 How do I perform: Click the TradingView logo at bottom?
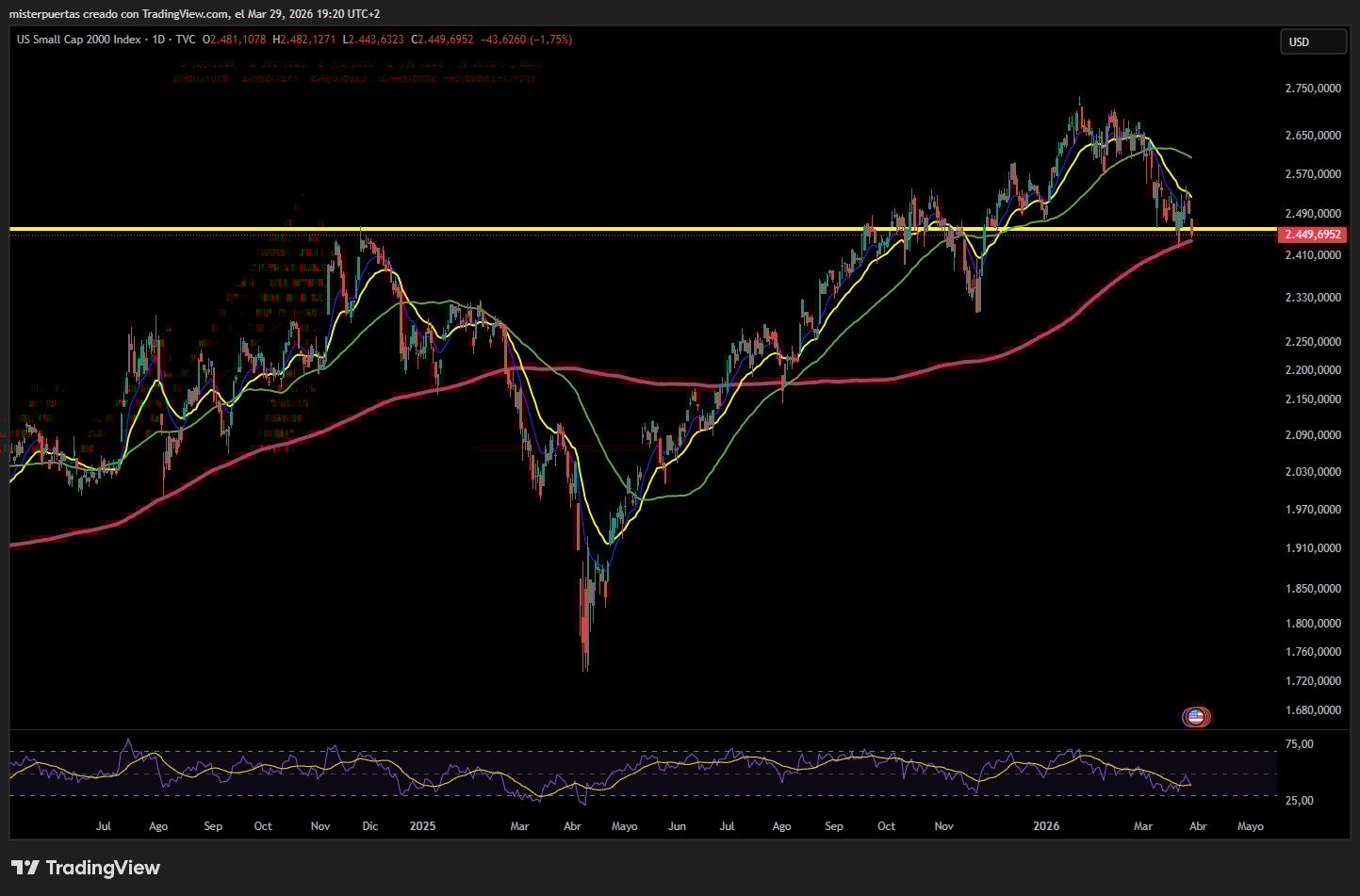point(86,868)
